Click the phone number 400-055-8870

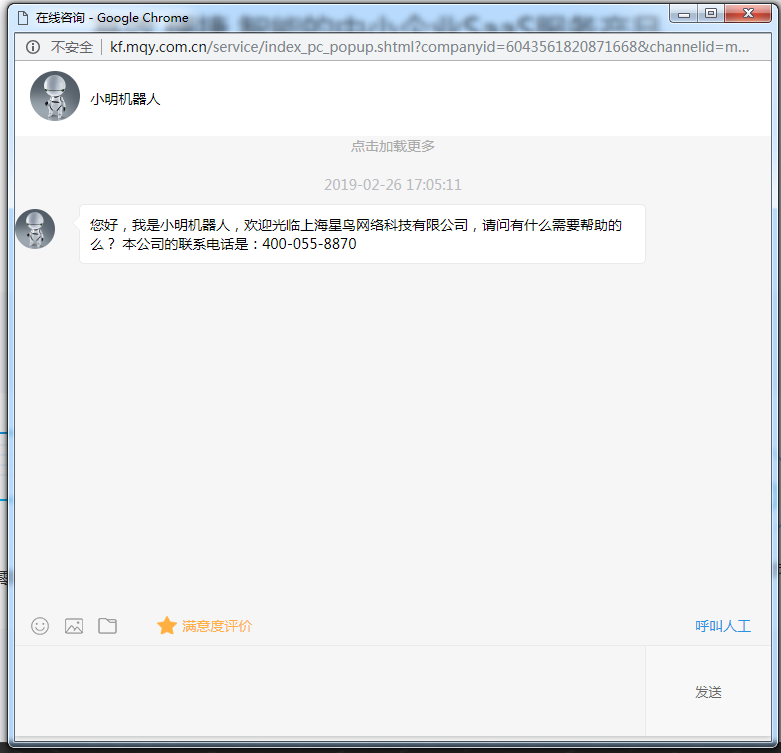coord(309,244)
